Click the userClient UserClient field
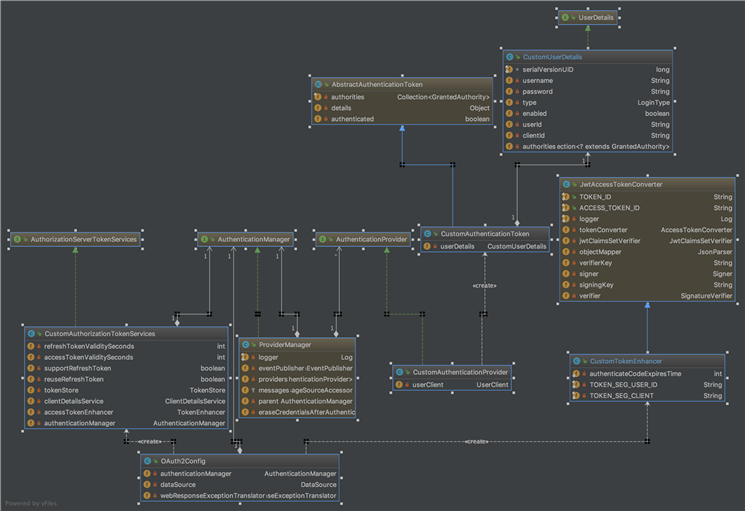Viewport: 745px width, 511px height. point(452,385)
